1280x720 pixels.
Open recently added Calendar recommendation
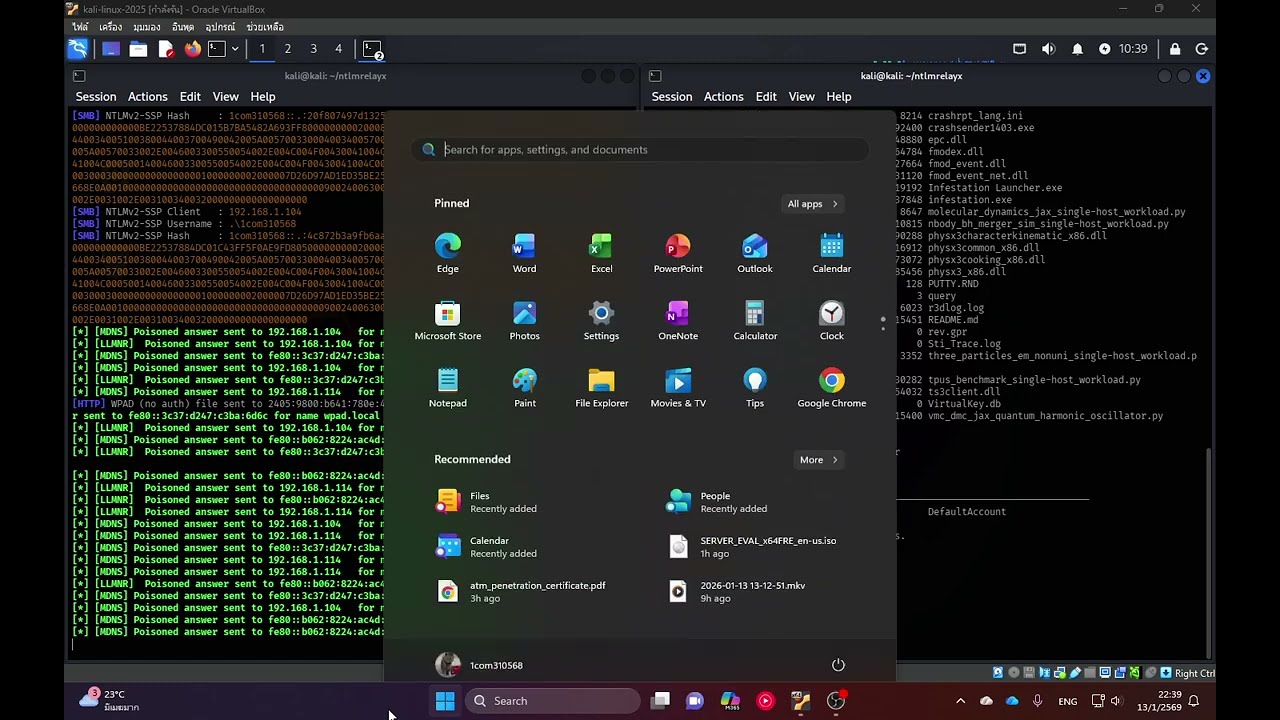point(487,547)
